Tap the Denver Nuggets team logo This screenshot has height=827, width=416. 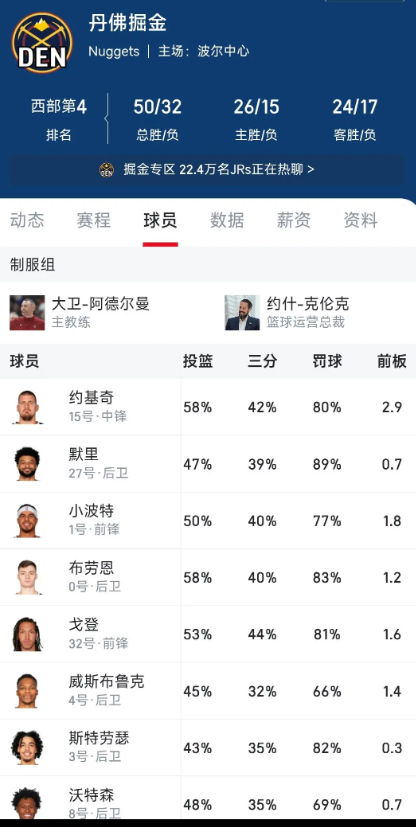coord(42,42)
